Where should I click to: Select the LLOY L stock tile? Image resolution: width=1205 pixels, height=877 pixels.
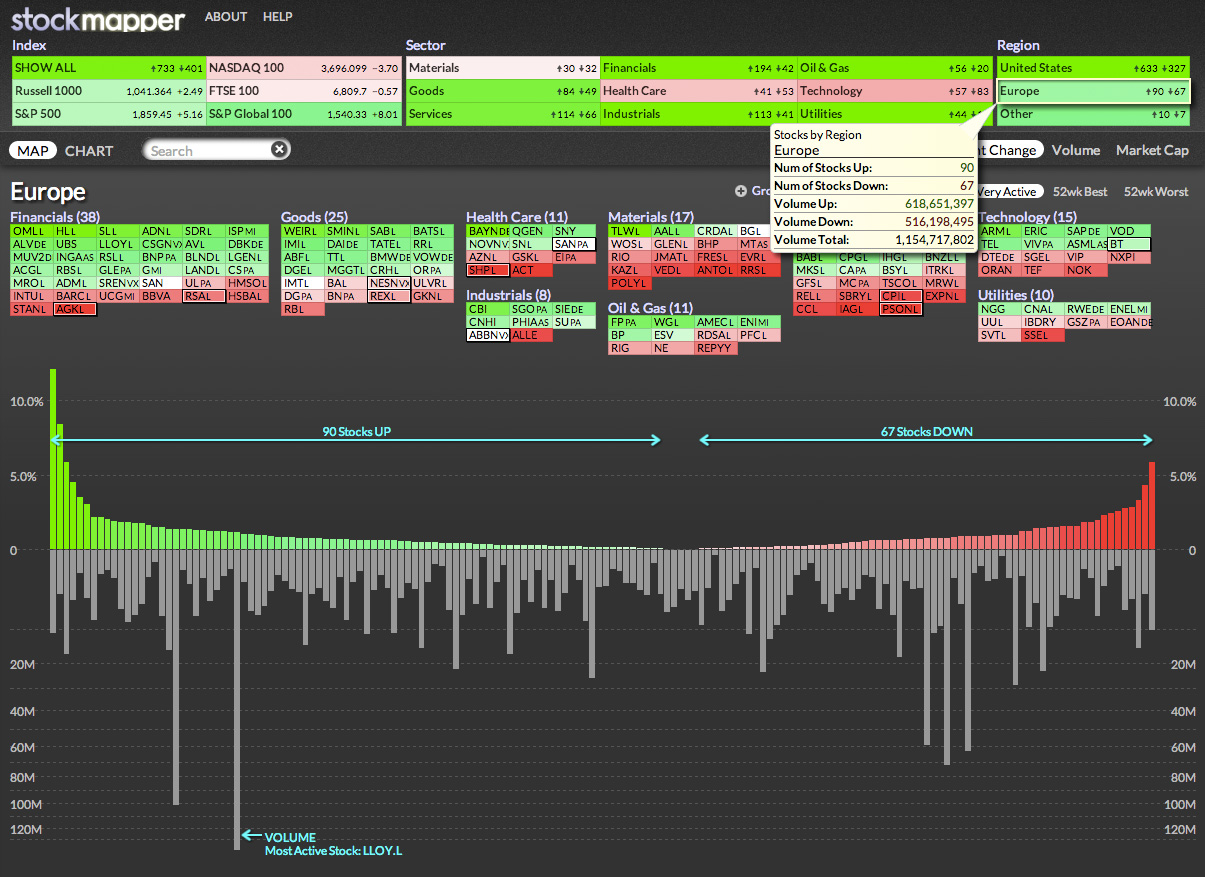[x=118, y=244]
